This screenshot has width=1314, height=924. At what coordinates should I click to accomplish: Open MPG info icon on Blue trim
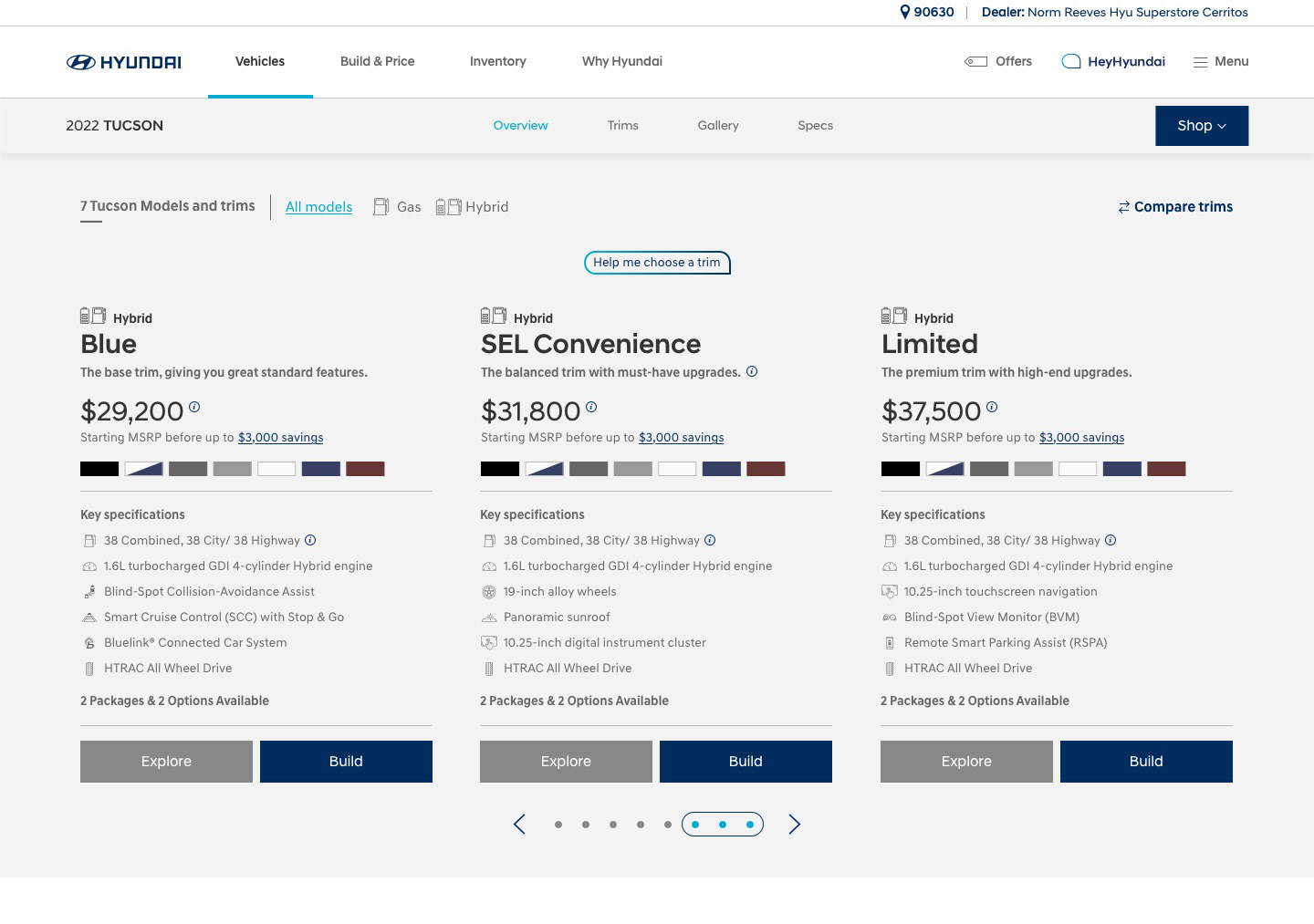tap(310, 540)
